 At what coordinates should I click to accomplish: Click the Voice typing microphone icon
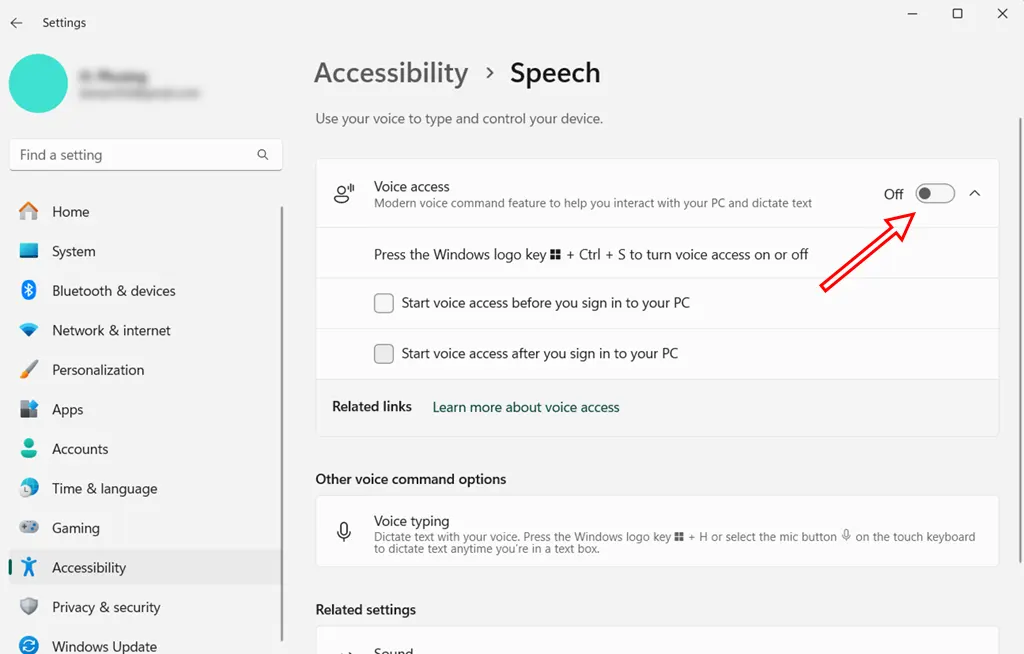tap(344, 531)
